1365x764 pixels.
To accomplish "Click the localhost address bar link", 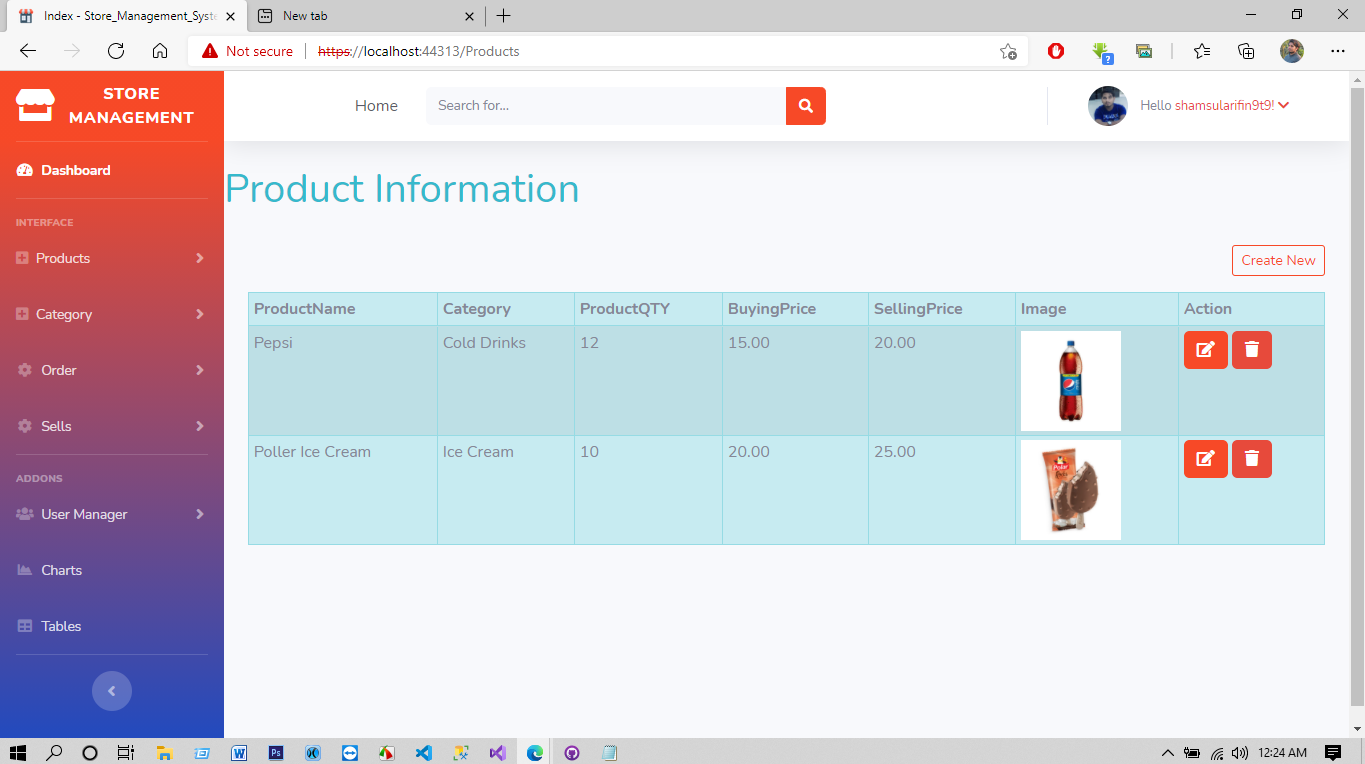I will click(419, 51).
